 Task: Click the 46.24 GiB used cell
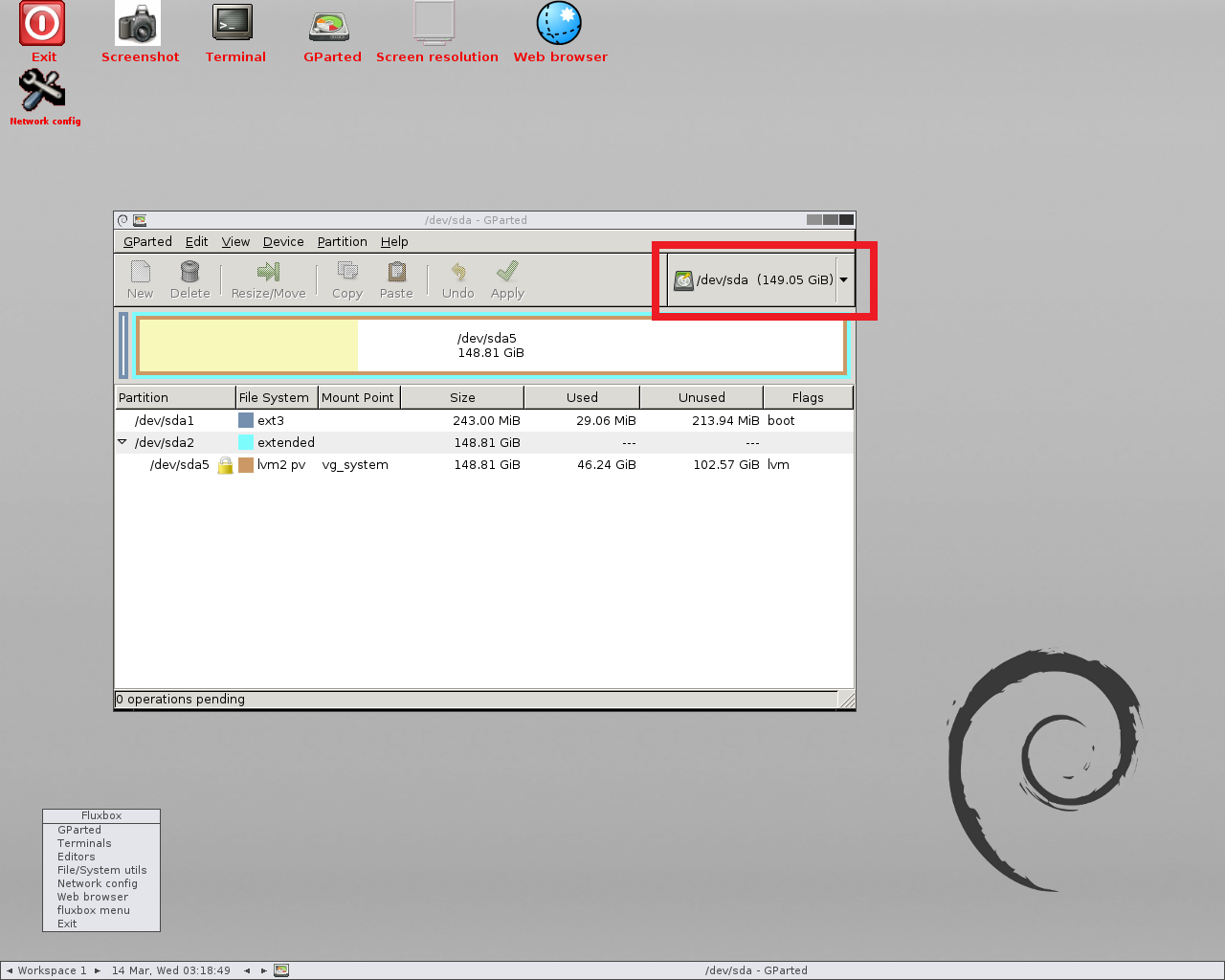tap(606, 465)
